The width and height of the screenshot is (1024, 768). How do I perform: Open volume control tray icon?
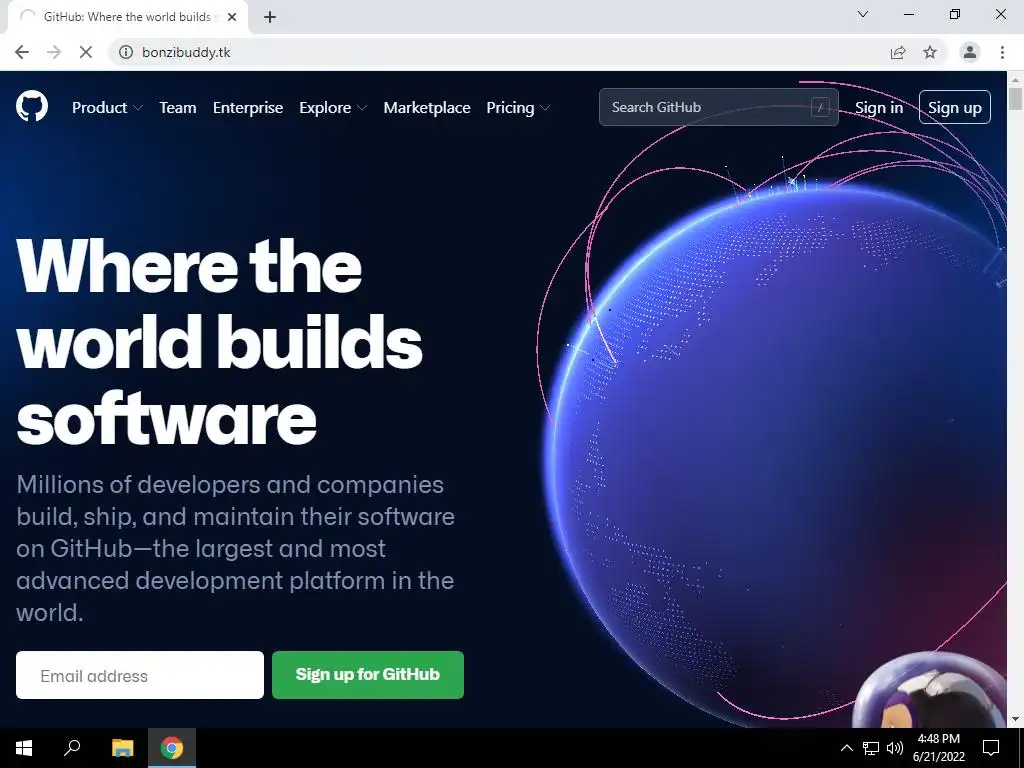tap(895, 748)
